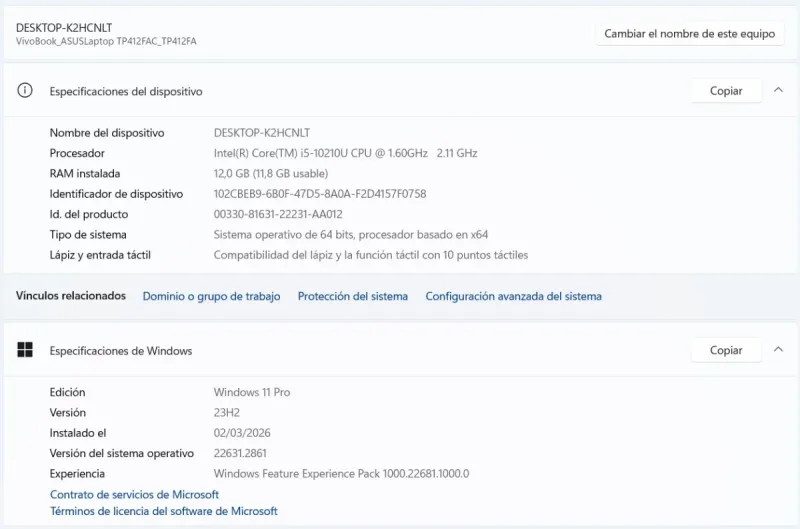Open Términos de licencia del software de Microsoft

[x=164, y=511]
